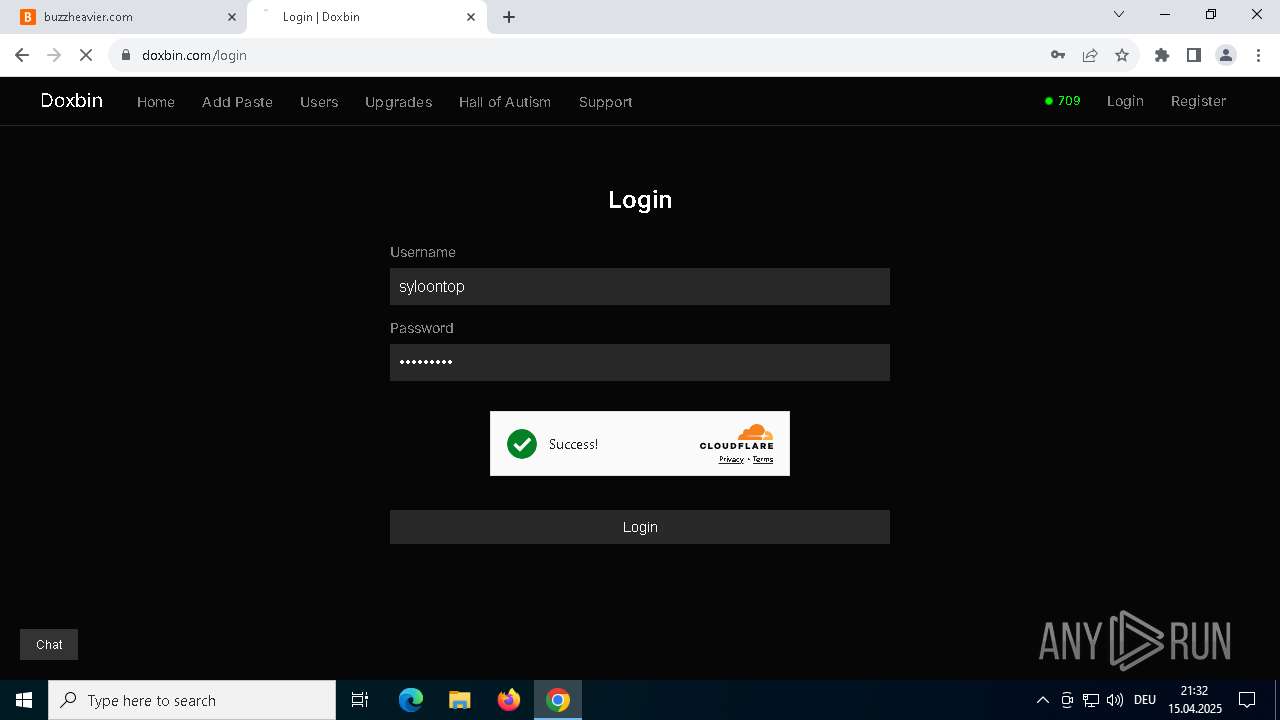Image resolution: width=1280 pixels, height=720 pixels.
Task: Click the address bar URL
Action: pyautogui.click(x=194, y=55)
